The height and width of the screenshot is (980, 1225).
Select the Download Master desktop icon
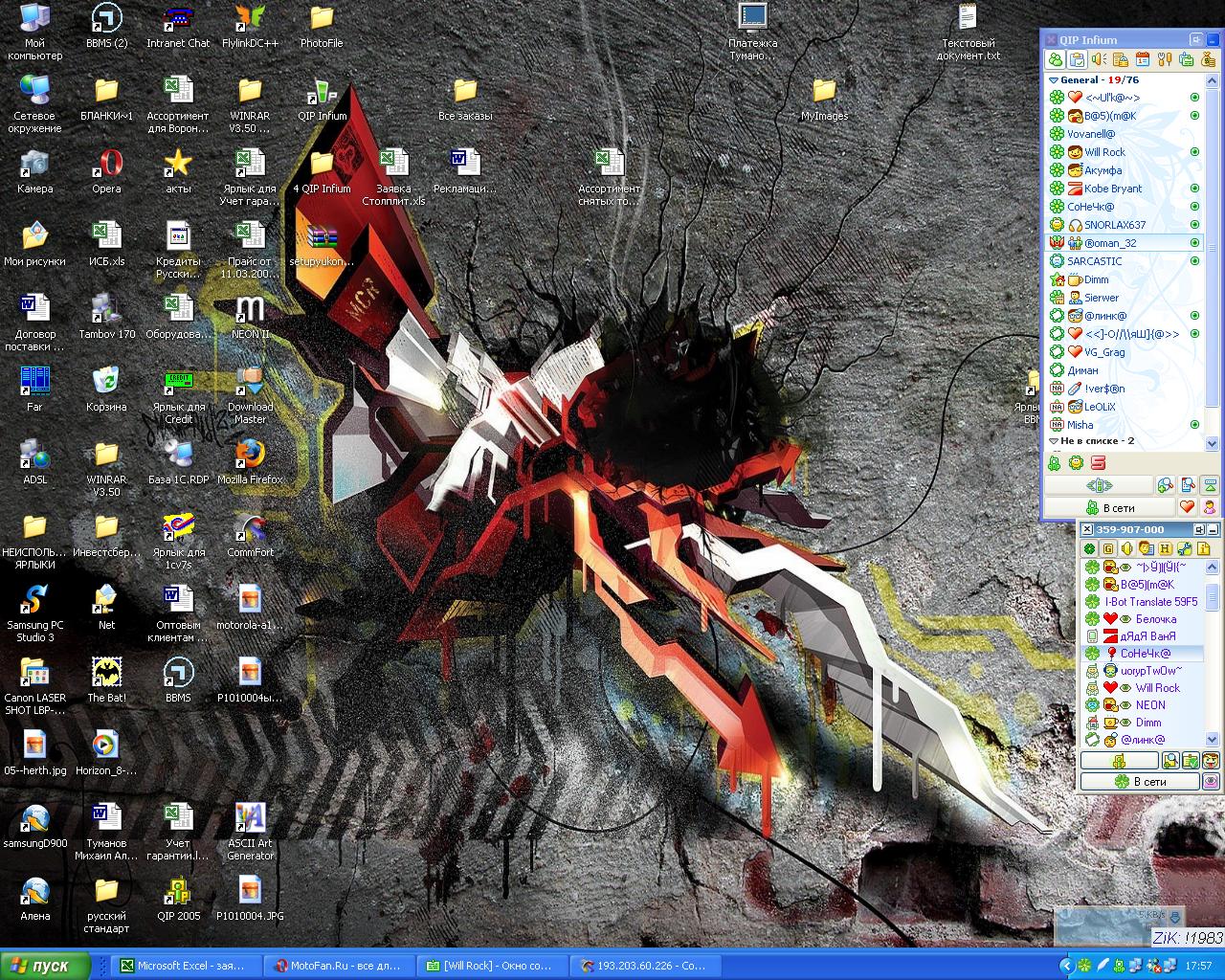250,395
